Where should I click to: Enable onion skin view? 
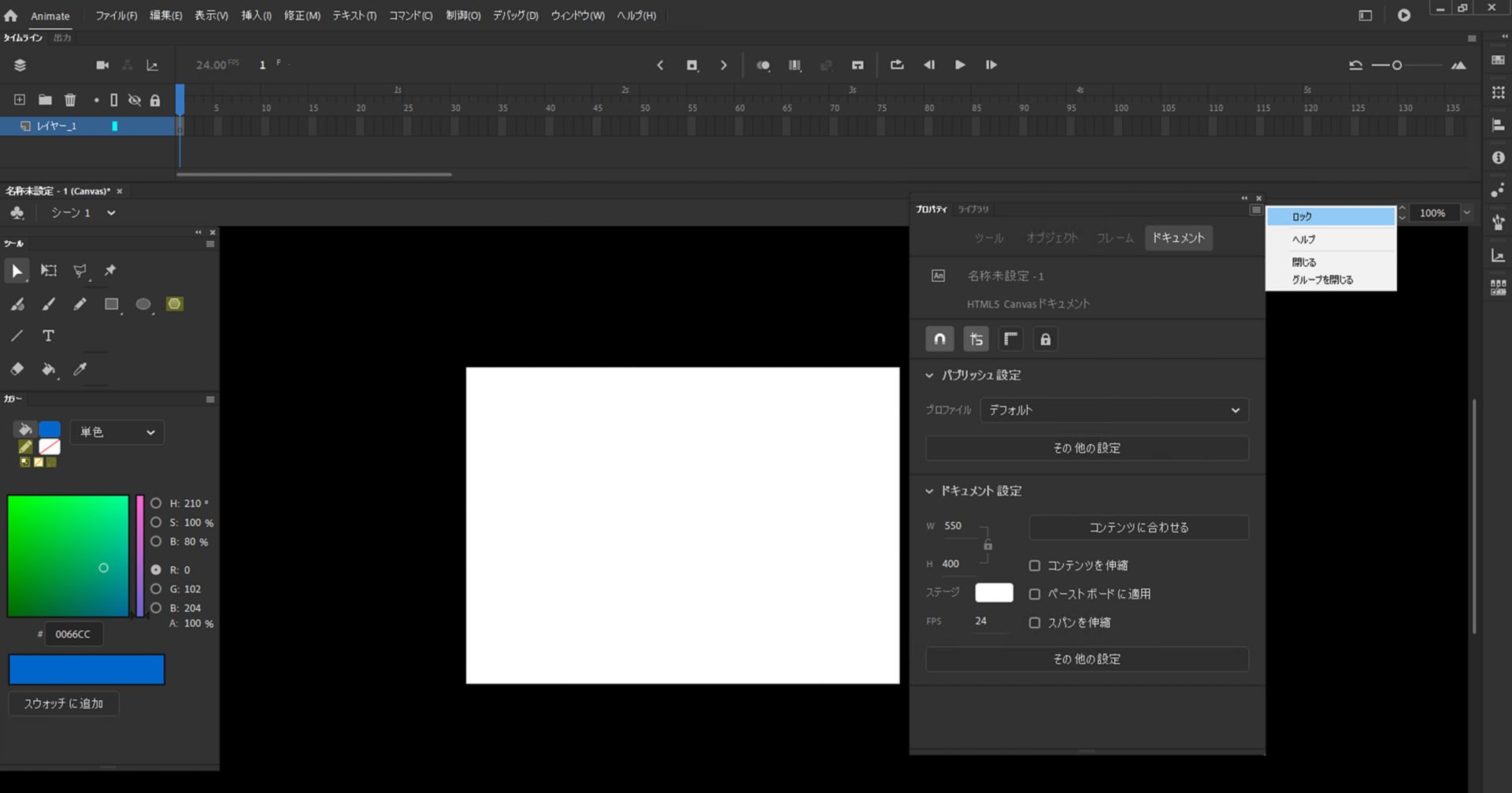(762, 65)
